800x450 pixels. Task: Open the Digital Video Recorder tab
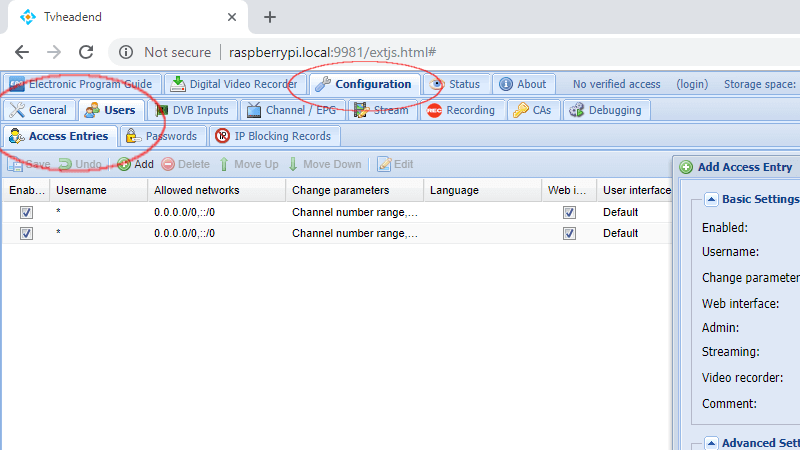232,84
